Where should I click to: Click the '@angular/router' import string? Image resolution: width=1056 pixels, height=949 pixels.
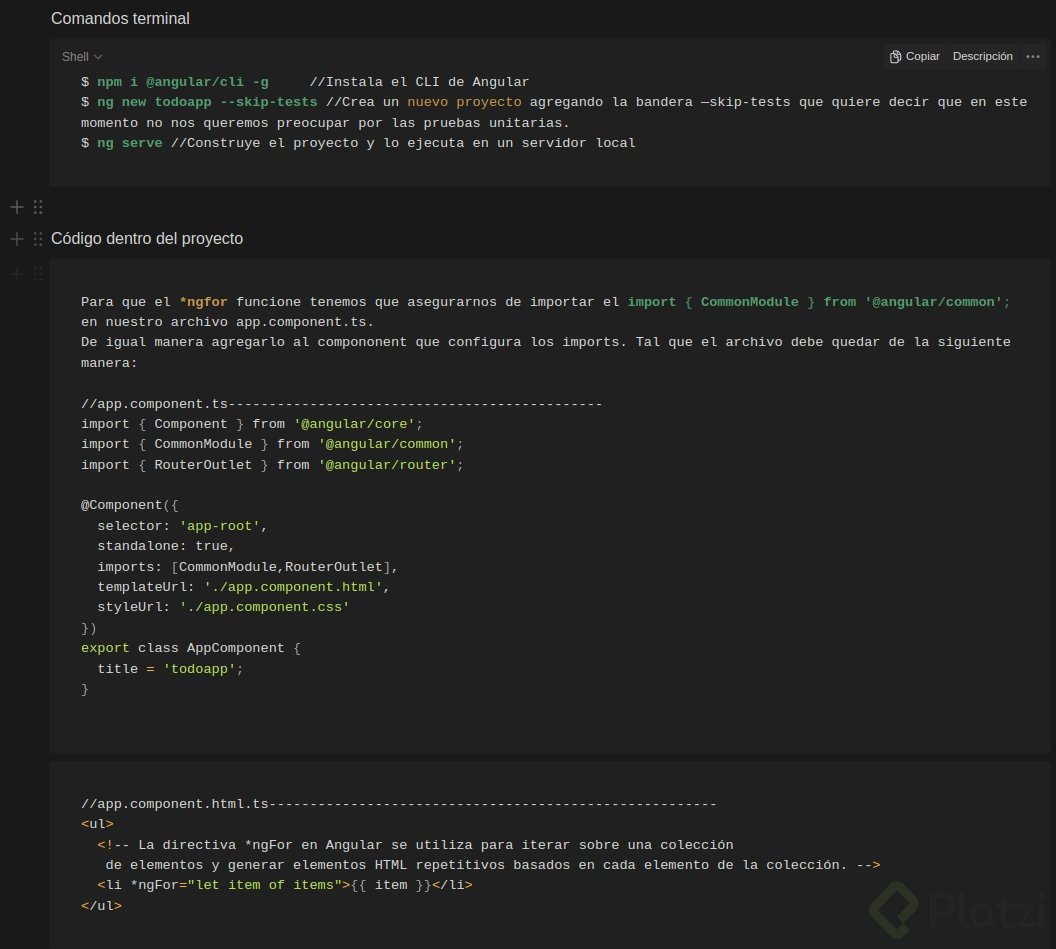(x=388, y=465)
